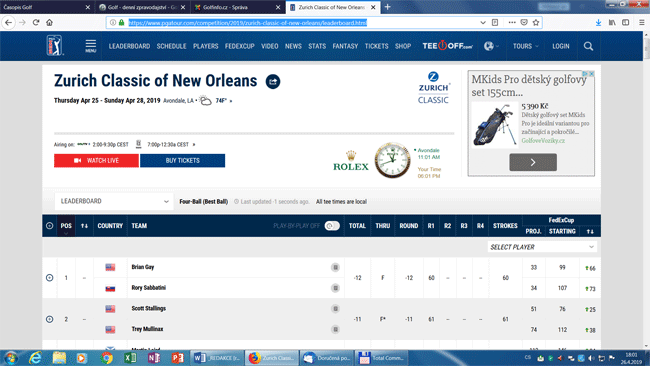The width and height of the screenshot is (650, 366).
Task: Launch Excel from the taskbar
Action: pos(130,358)
